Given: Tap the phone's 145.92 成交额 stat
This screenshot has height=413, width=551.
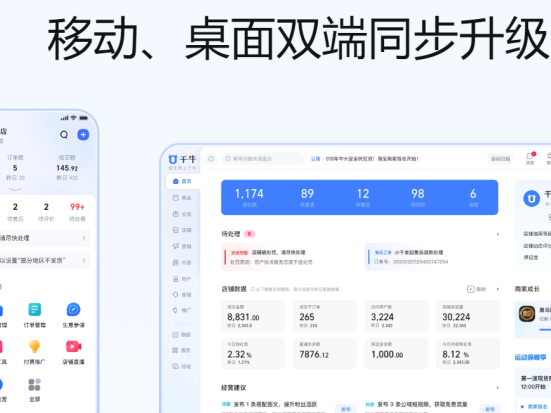Looking at the screenshot, I should coord(67,168).
